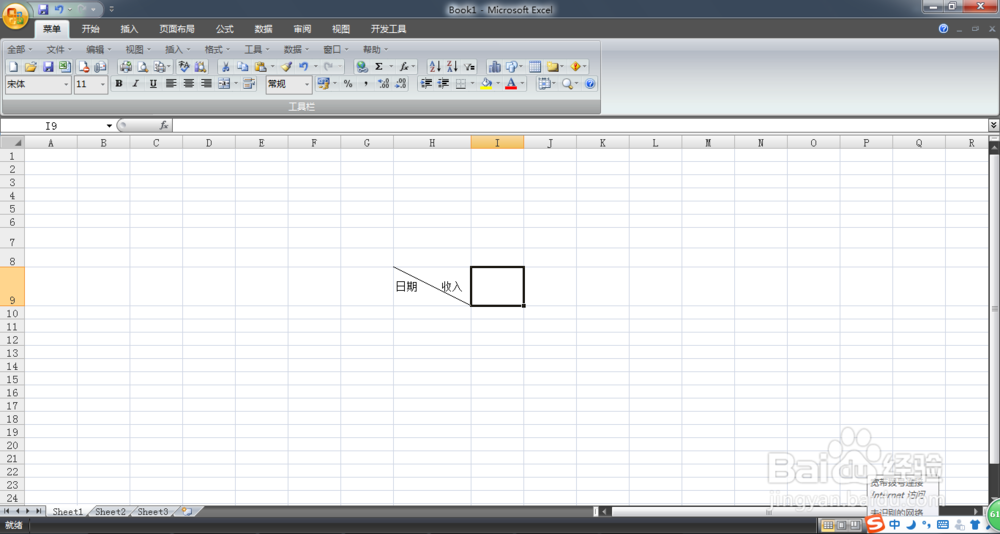Switch to the Sheet2 tab
The height and width of the screenshot is (534, 1000).
110,512
